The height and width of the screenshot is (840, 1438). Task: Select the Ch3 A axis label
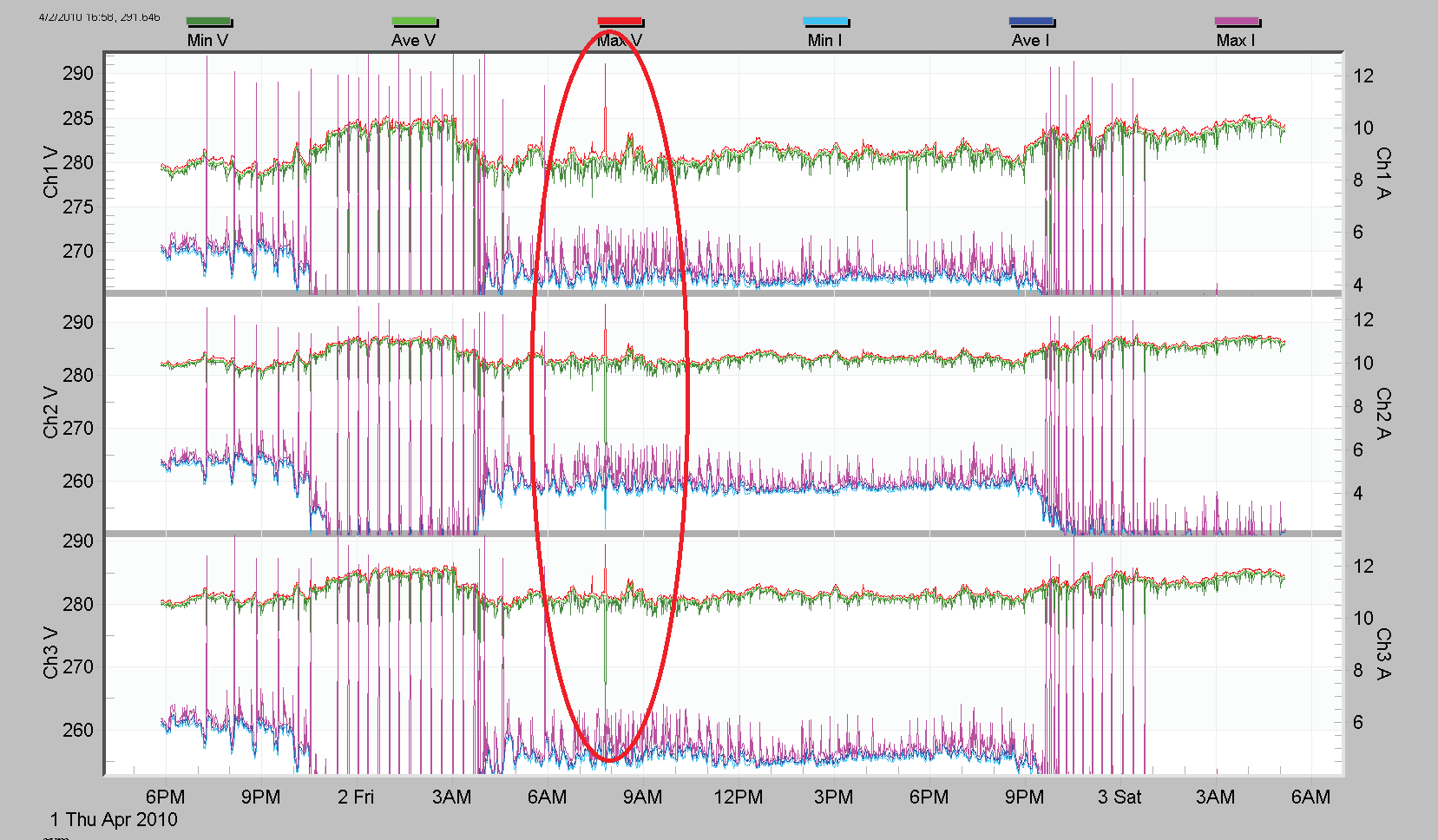click(x=1386, y=652)
